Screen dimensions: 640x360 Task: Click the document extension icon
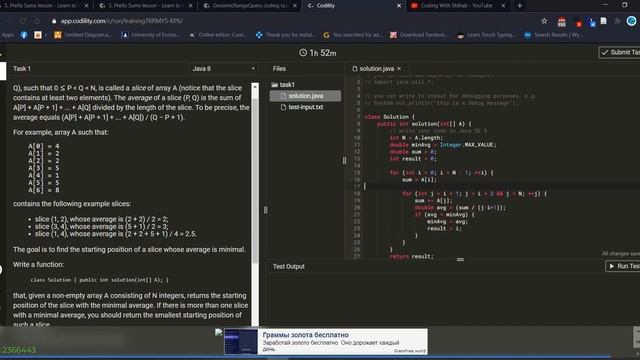point(603,21)
